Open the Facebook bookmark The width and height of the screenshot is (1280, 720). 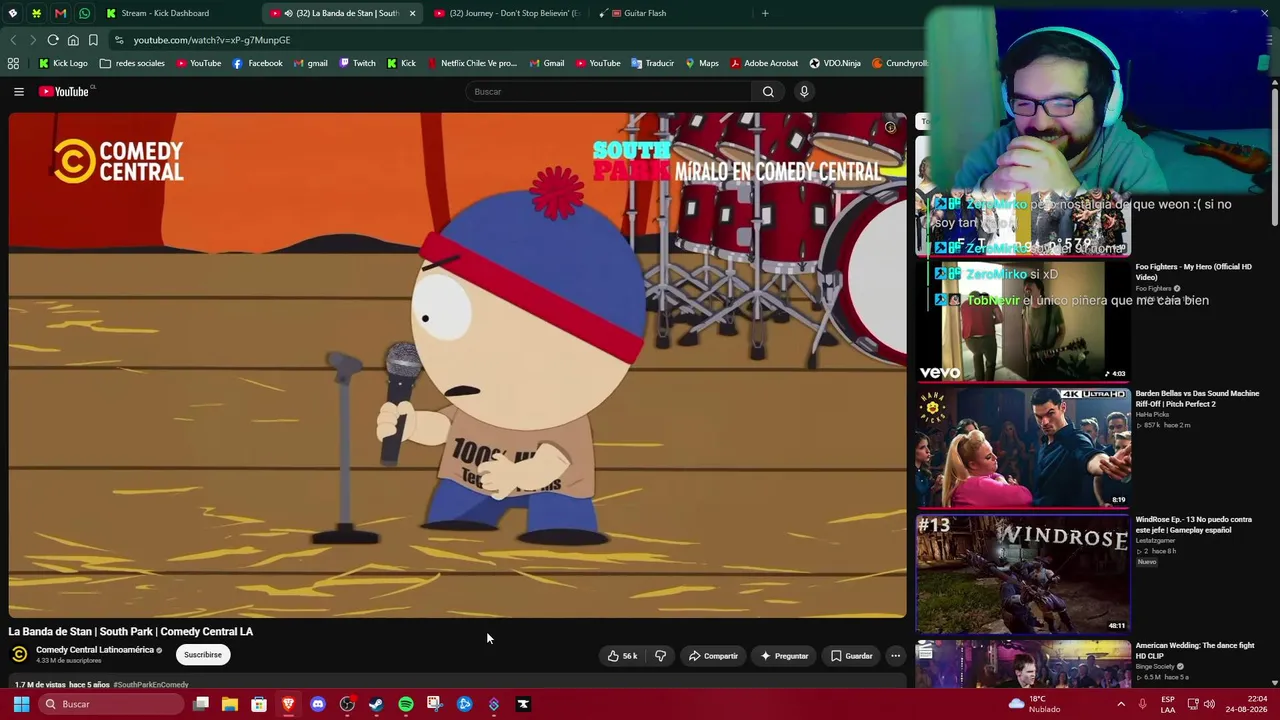pyautogui.click(x=257, y=63)
